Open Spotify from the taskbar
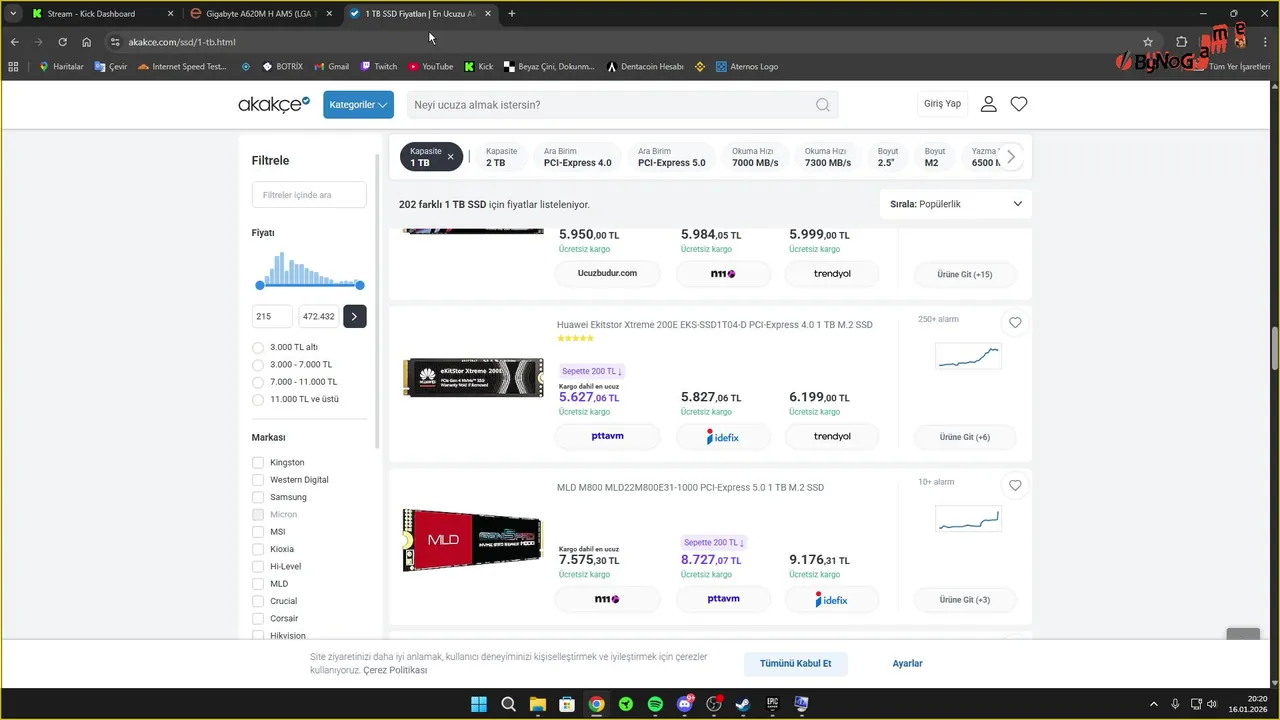1280x720 pixels. point(655,704)
